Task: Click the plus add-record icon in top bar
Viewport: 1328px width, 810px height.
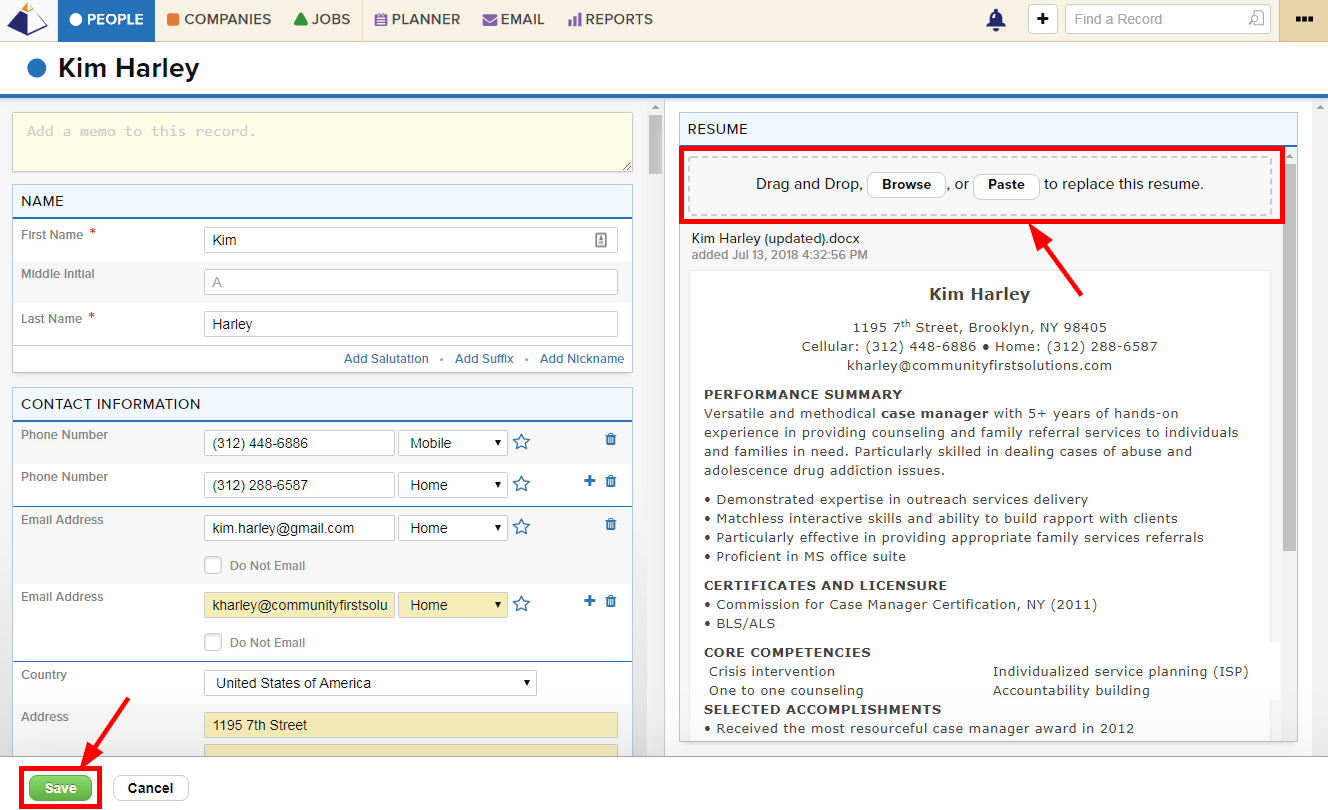Action: 1043,19
